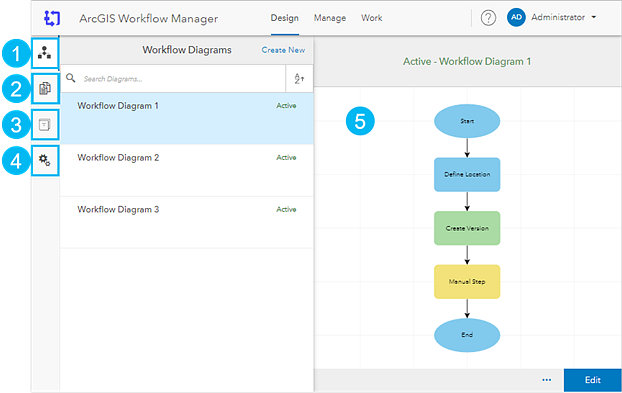Viewport: 622px width, 393px height.
Task: Open the Job Templates sidebar icon
Action: pos(44,88)
